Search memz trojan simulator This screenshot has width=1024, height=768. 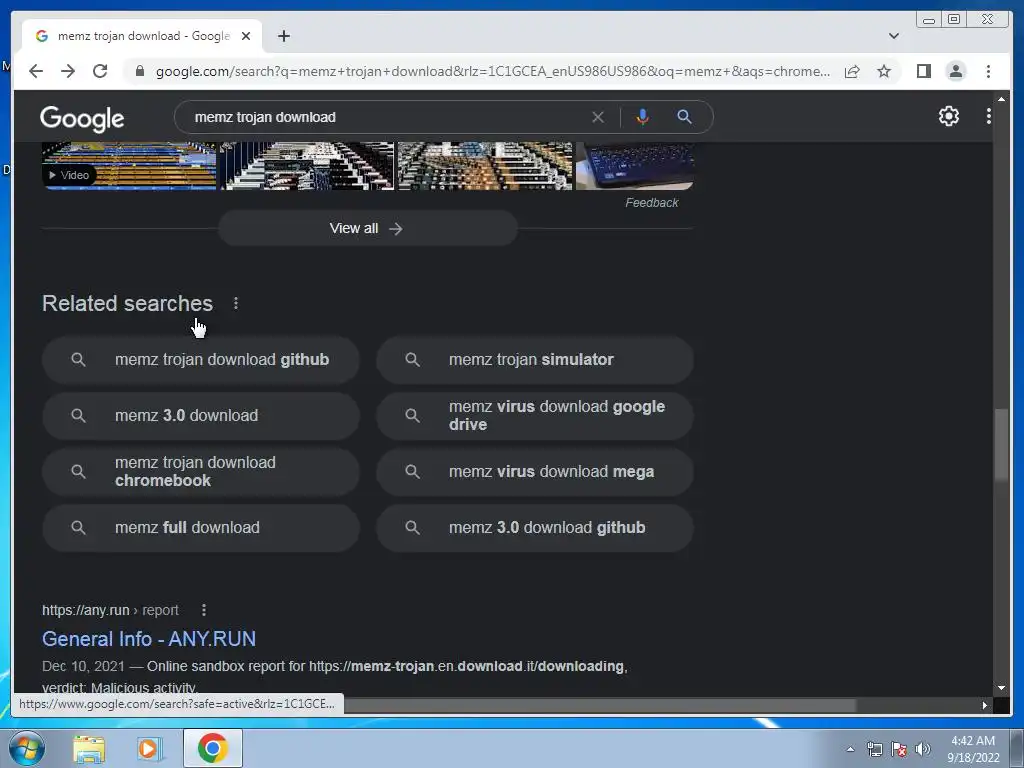tap(535, 360)
